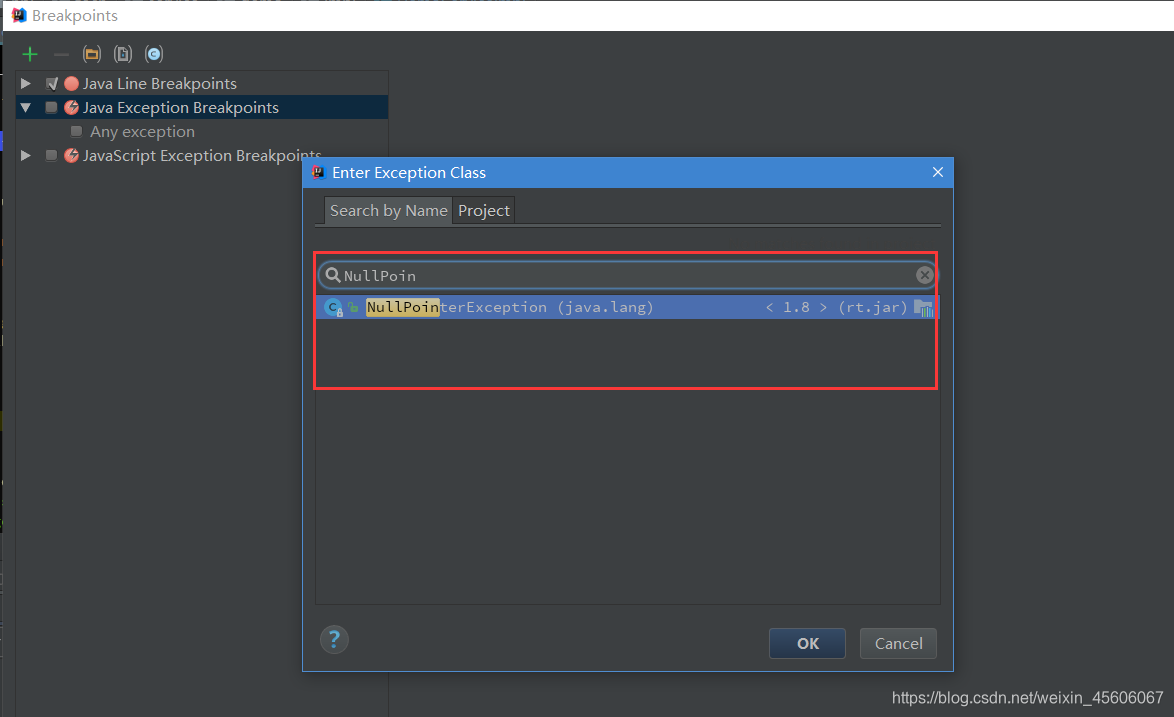The height and width of the screenshot is (717, 1174).
Task: Click the Java Line Breakpoints red dot icon
Action: 72,84
